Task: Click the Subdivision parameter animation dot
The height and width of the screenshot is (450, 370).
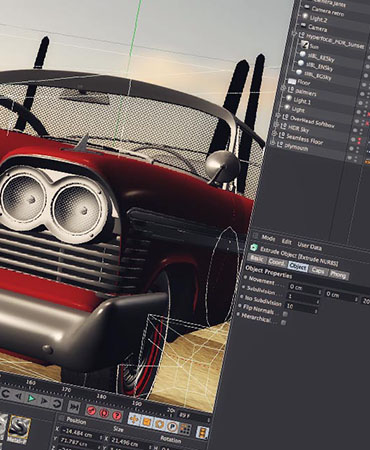Action: pos(244,287)
